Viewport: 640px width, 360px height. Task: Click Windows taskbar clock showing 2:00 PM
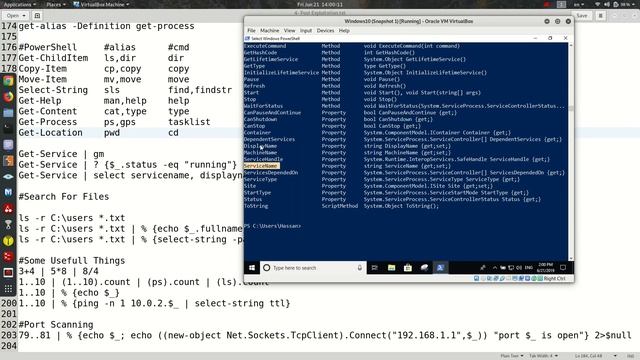[x=545, y=268]
